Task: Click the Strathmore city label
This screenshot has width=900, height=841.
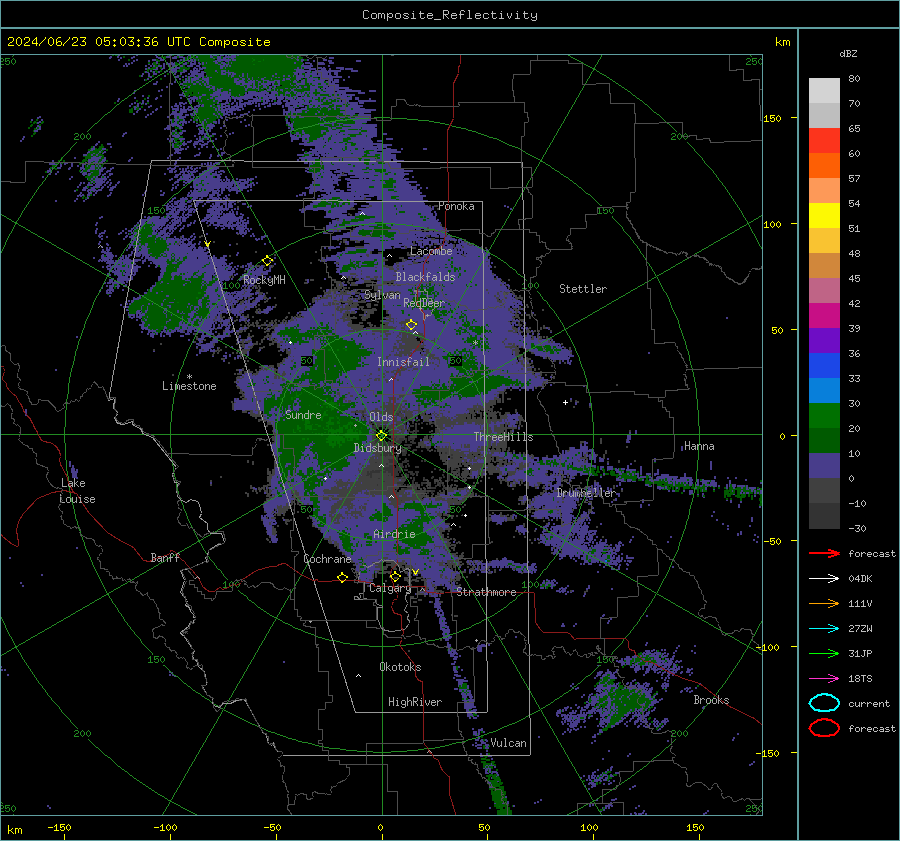Action: [486, 592]
